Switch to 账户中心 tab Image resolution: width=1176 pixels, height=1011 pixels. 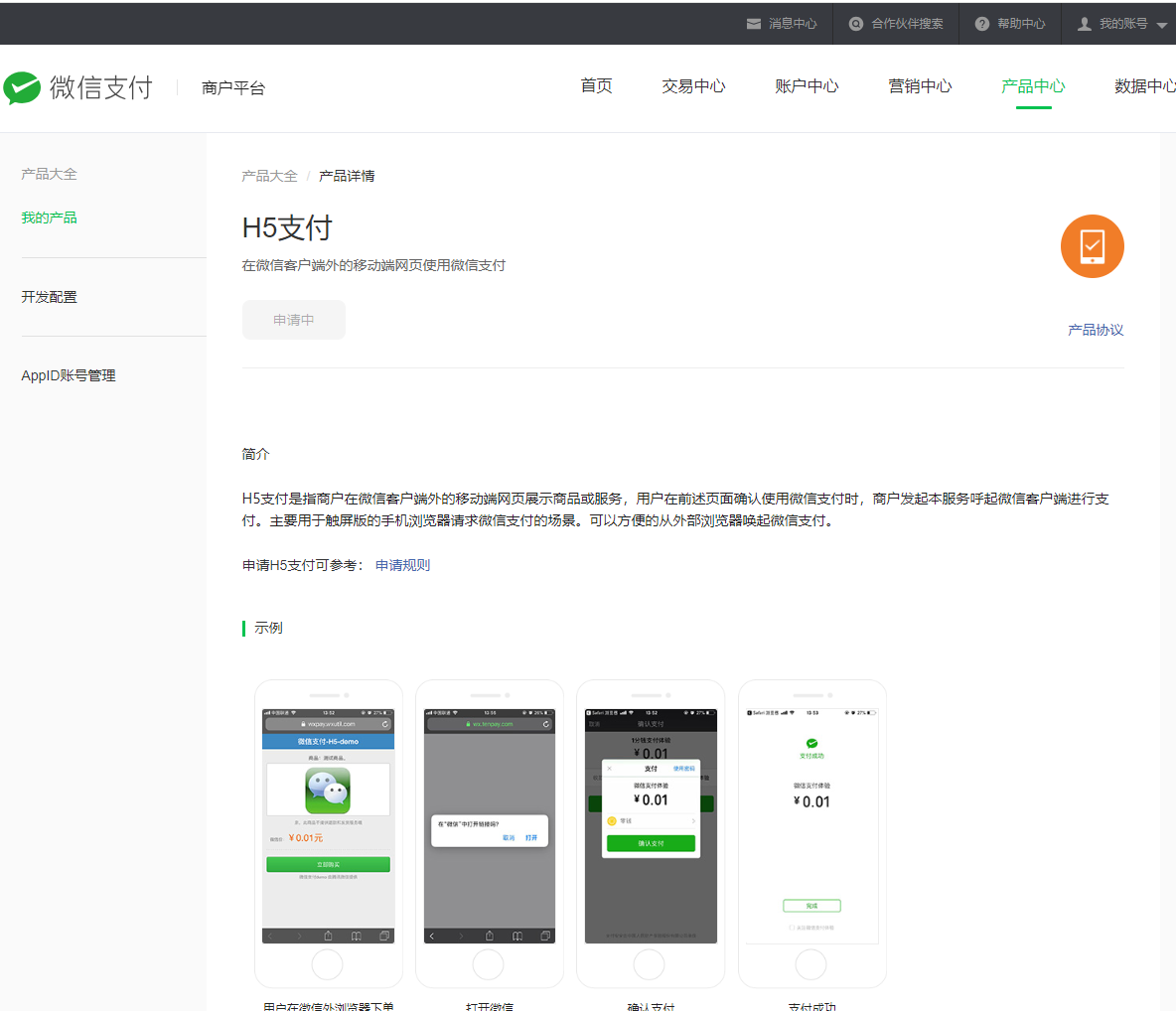[x=807, y=86]
